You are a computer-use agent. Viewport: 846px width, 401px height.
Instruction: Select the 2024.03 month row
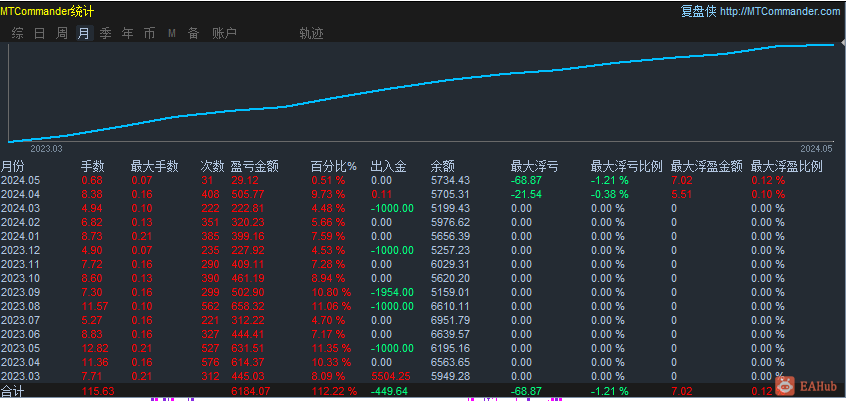423,208
